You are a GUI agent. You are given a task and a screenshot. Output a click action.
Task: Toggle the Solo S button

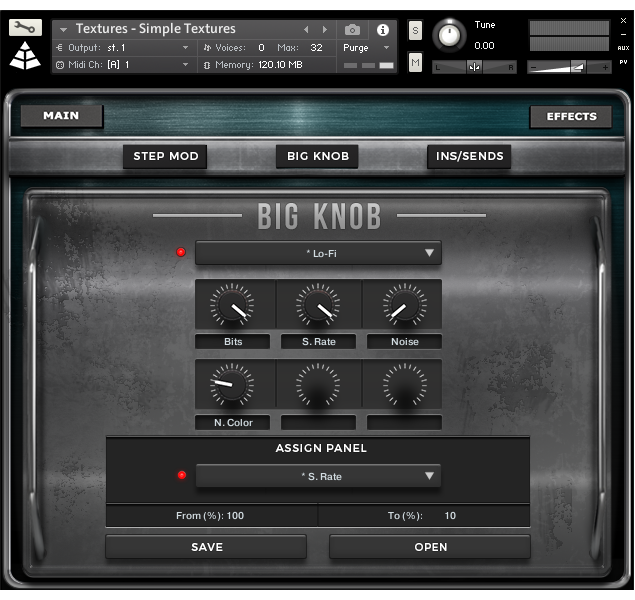416,31
